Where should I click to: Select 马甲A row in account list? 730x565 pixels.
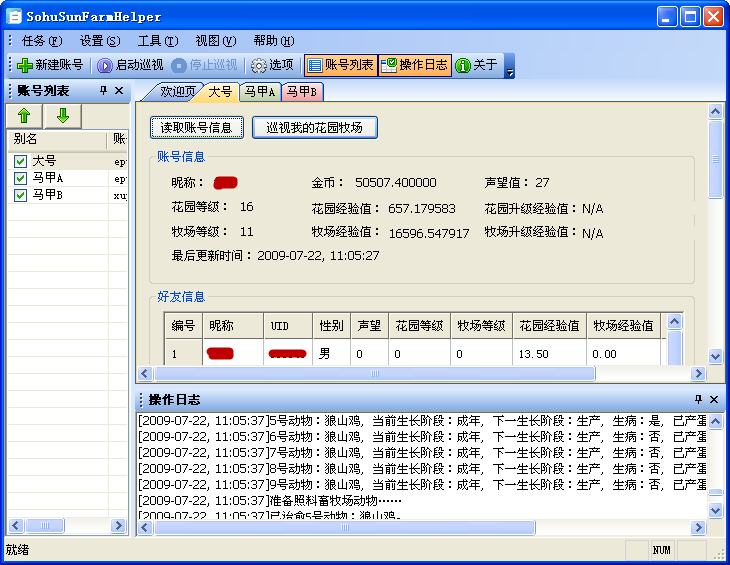coord(68,178)
